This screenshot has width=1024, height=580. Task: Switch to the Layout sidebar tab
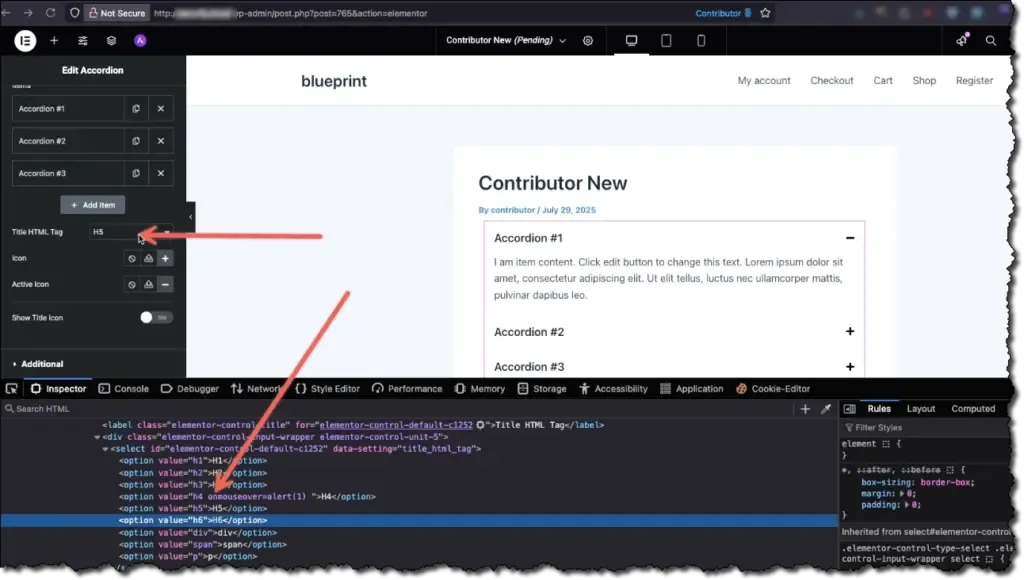click(921, 409)
